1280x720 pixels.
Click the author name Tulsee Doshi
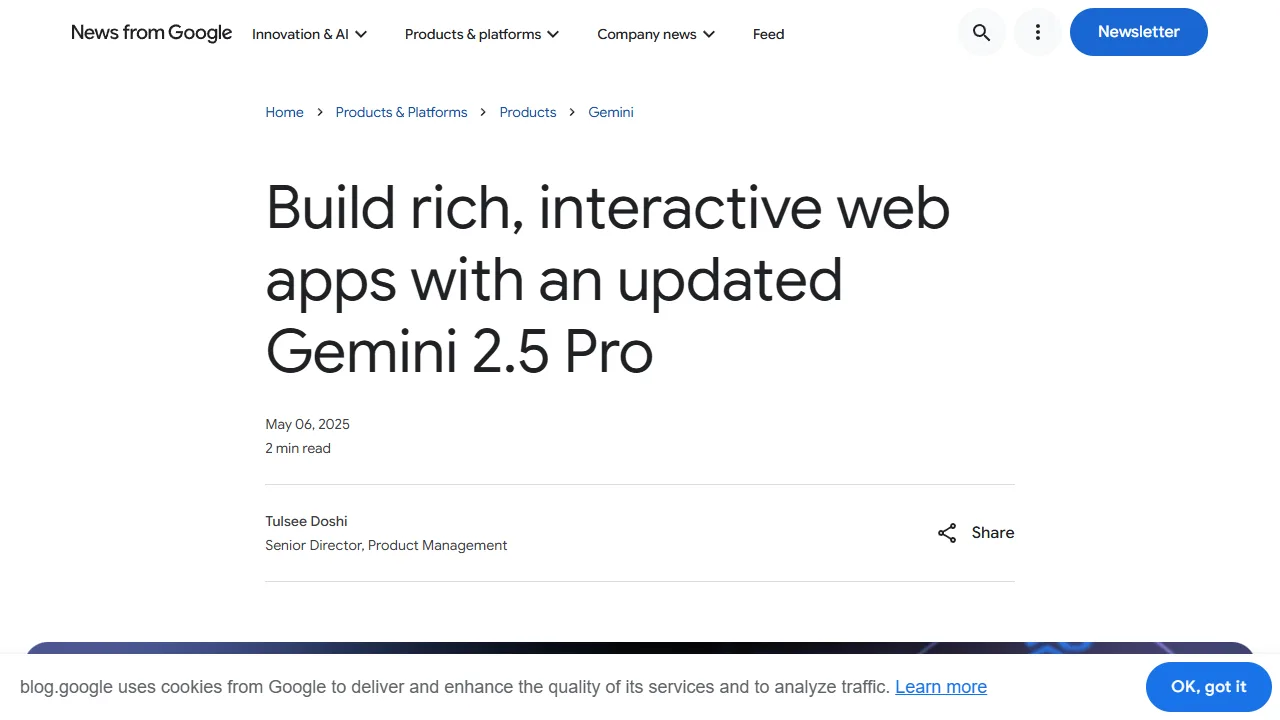[x=306, y=521]
